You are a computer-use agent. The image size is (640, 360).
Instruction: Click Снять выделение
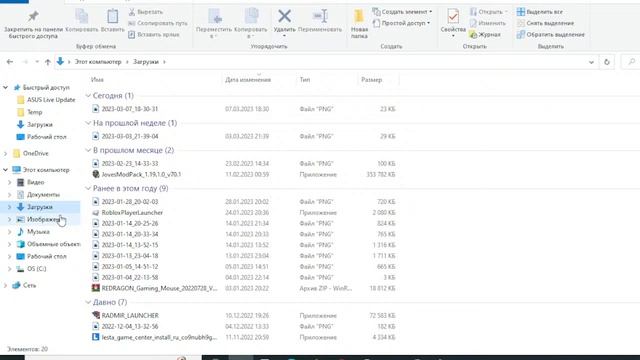click(x=545, y=23)
